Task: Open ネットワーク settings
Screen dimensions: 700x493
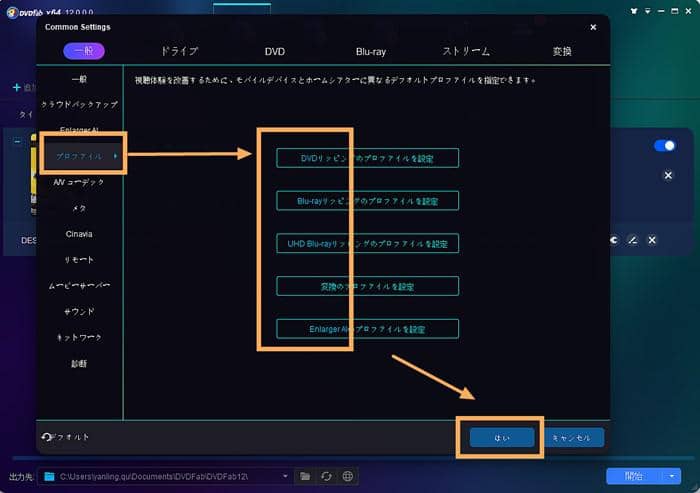Action: [79, 337]
